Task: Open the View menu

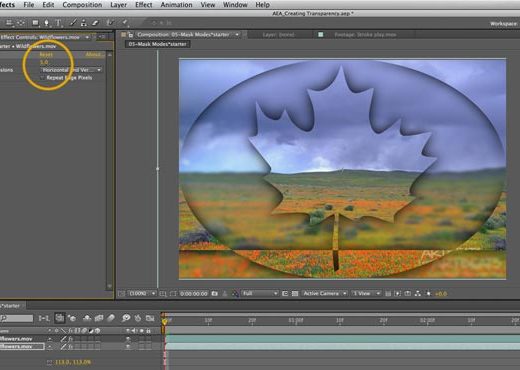Action: tap(208, 5)
